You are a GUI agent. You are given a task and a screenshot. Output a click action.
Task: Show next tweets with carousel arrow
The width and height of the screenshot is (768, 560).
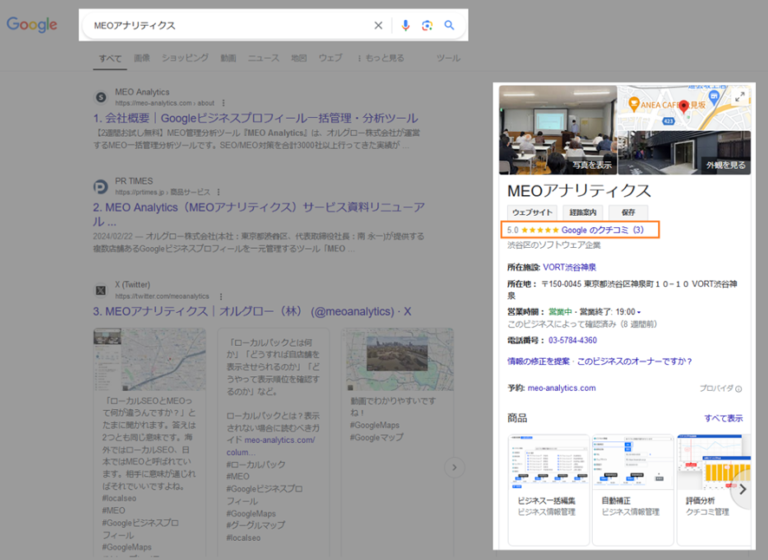(x=454, y=467)
